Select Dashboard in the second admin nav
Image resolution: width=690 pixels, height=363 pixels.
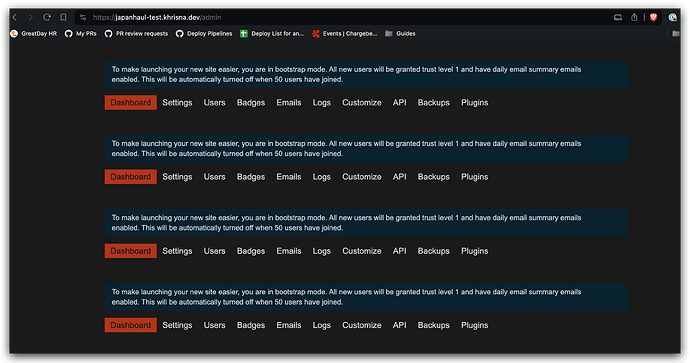coord(131,177)
